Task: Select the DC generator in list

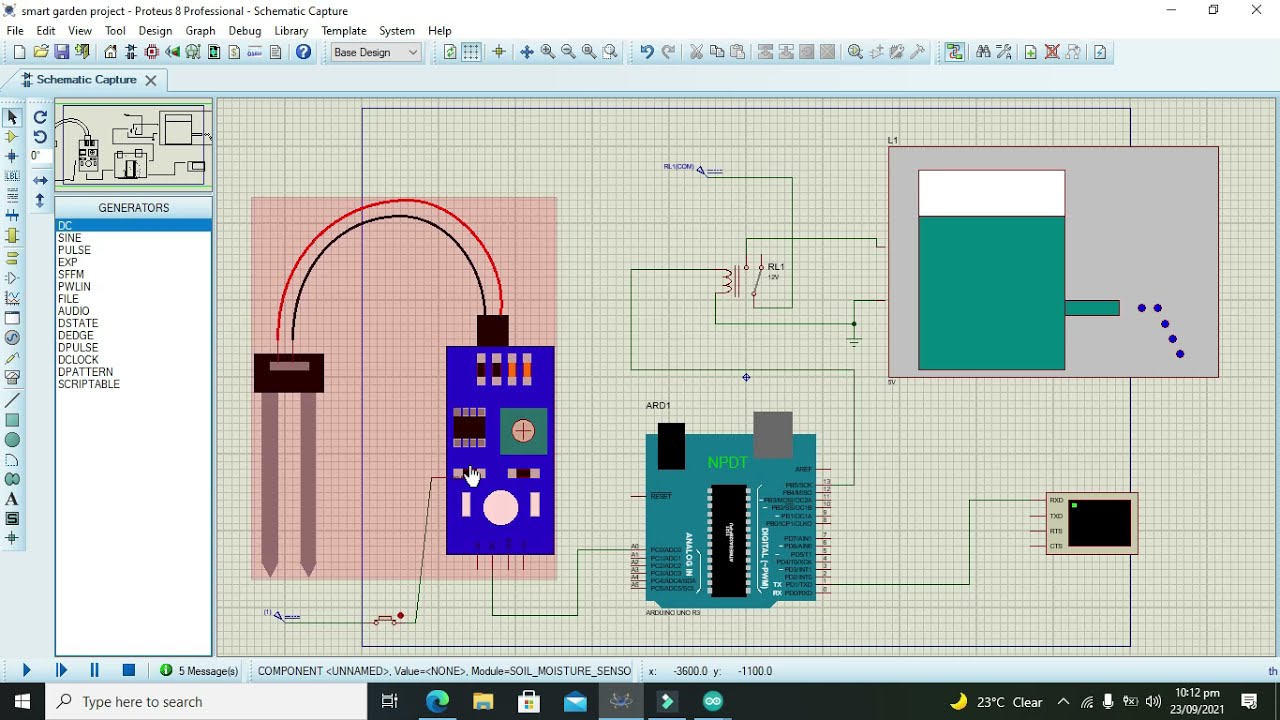Action: (x=133, y=226)
